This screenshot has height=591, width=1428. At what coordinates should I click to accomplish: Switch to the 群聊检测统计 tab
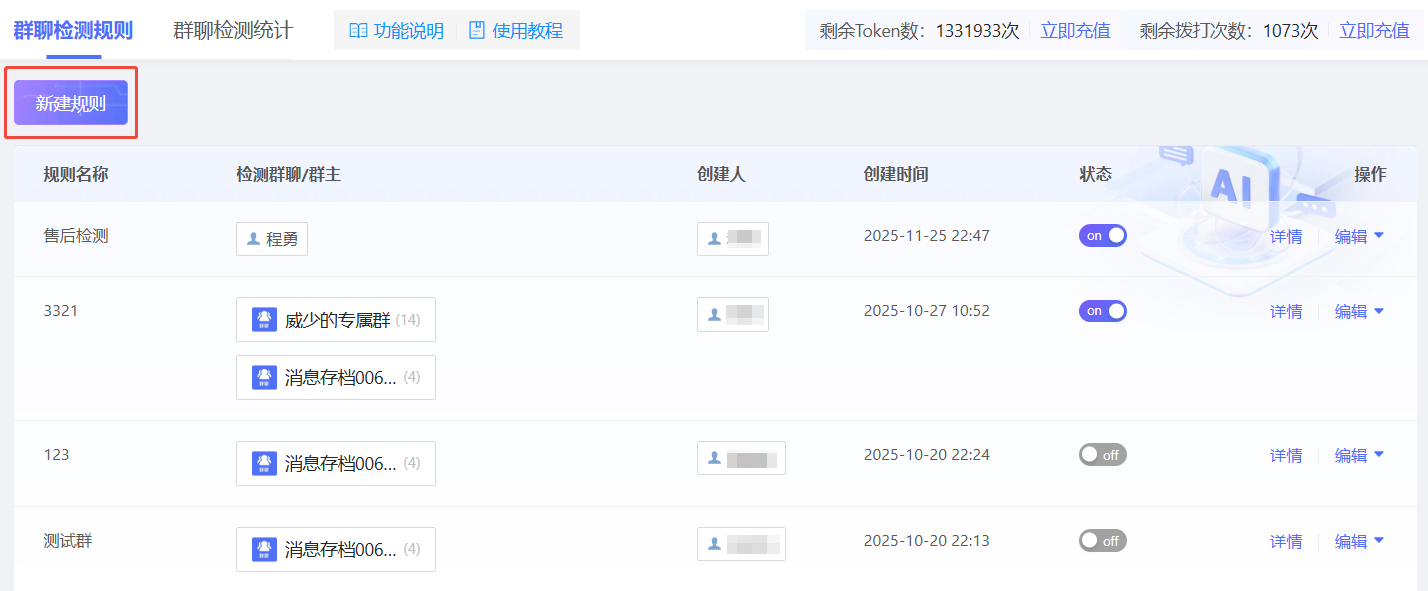[x=233, y=30]
